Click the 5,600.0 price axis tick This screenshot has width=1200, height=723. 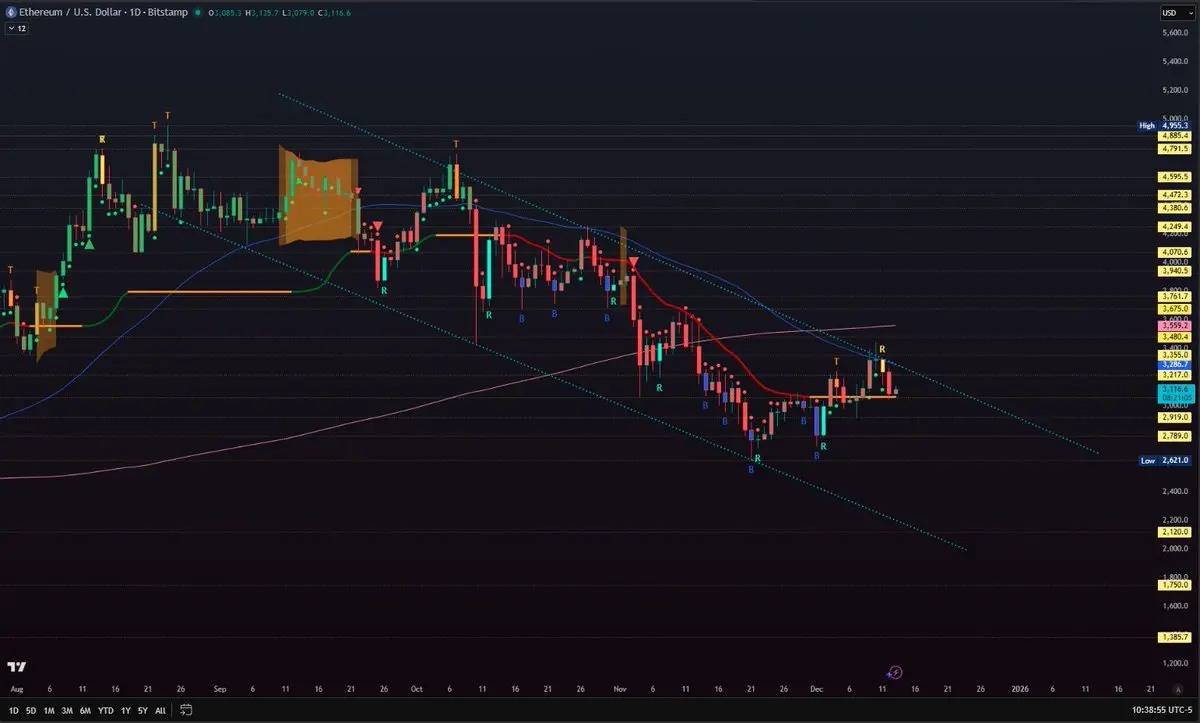(1174, 32)
